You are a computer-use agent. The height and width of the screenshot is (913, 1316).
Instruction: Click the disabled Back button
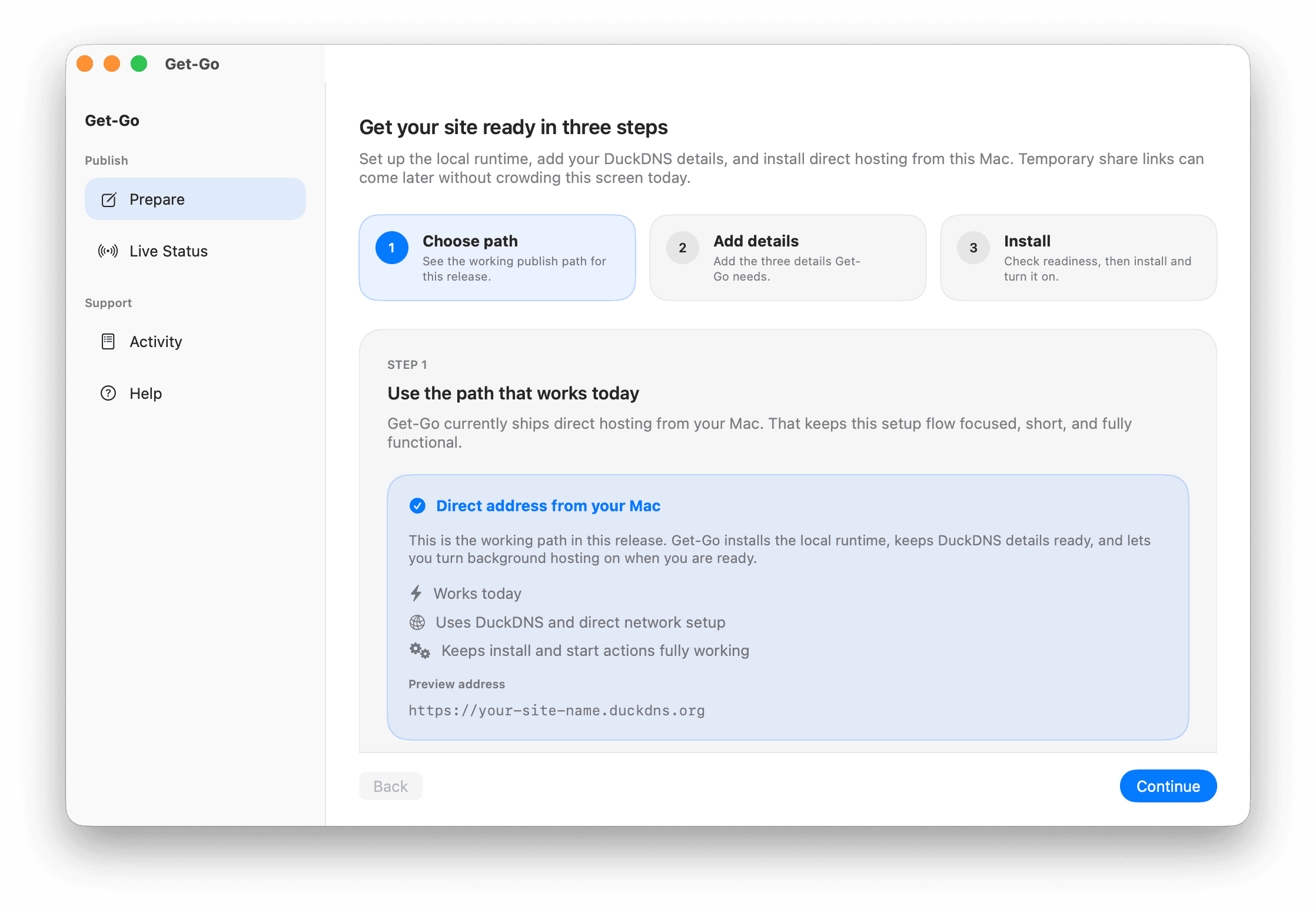click(391, 786)
